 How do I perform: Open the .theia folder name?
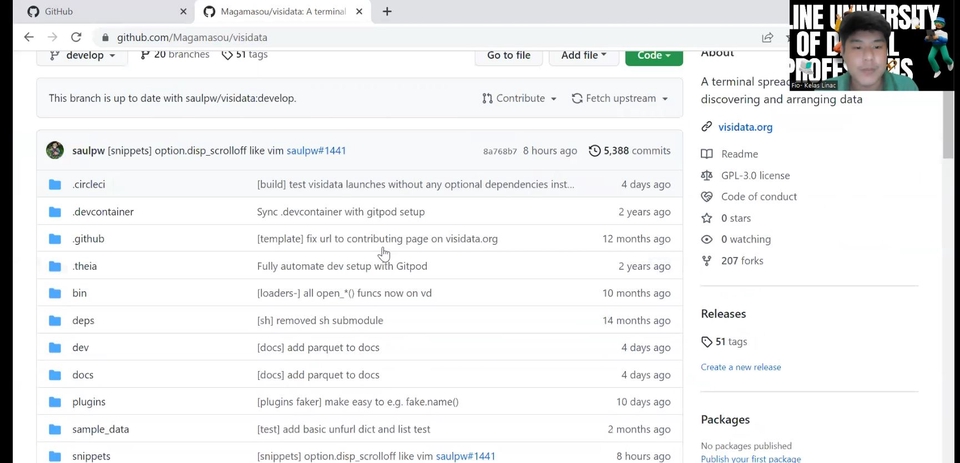pos(84,266)
